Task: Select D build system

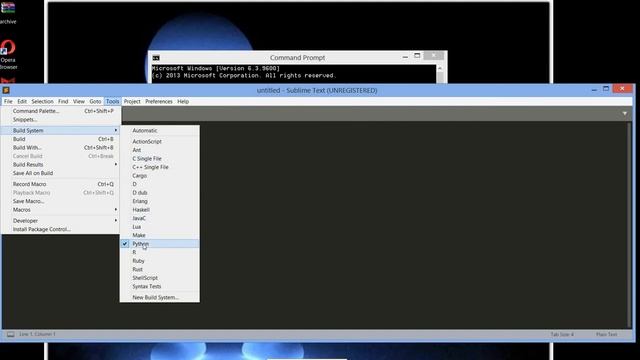Action: coord(160,184)
